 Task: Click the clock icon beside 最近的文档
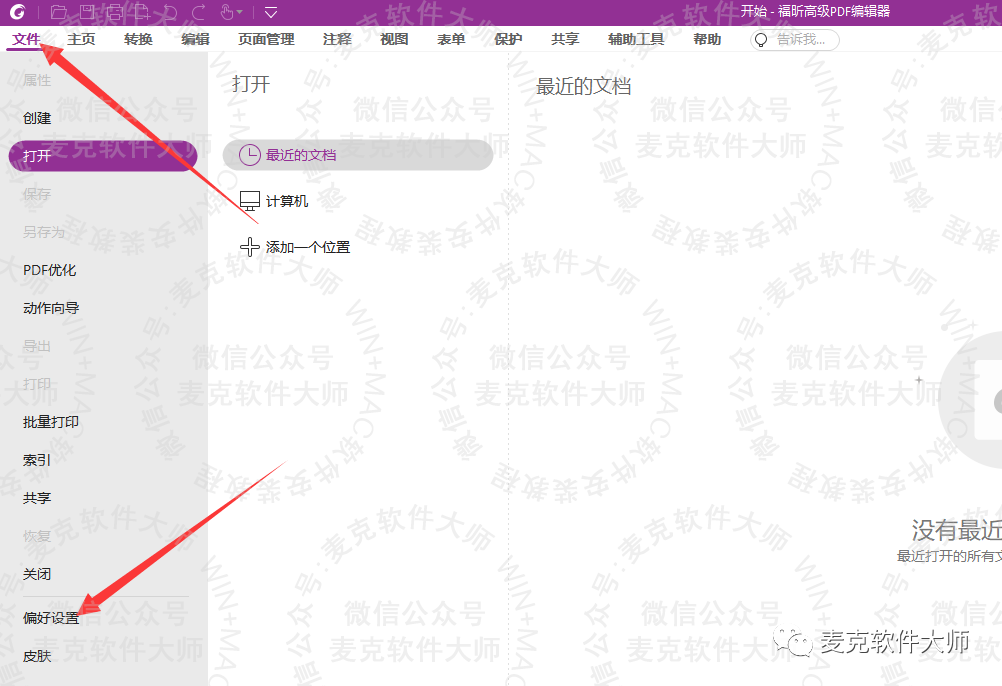tap(249, 155)
